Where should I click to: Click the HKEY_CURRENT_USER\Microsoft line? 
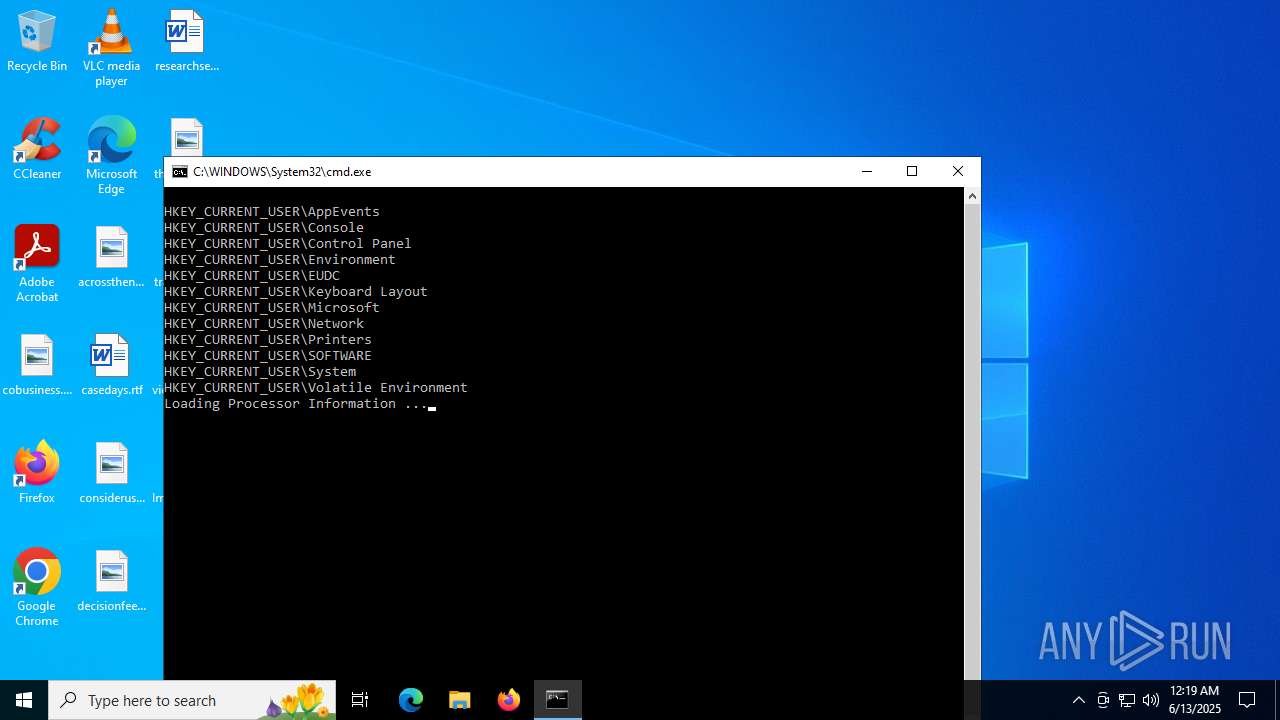click(x=272, y=308)
